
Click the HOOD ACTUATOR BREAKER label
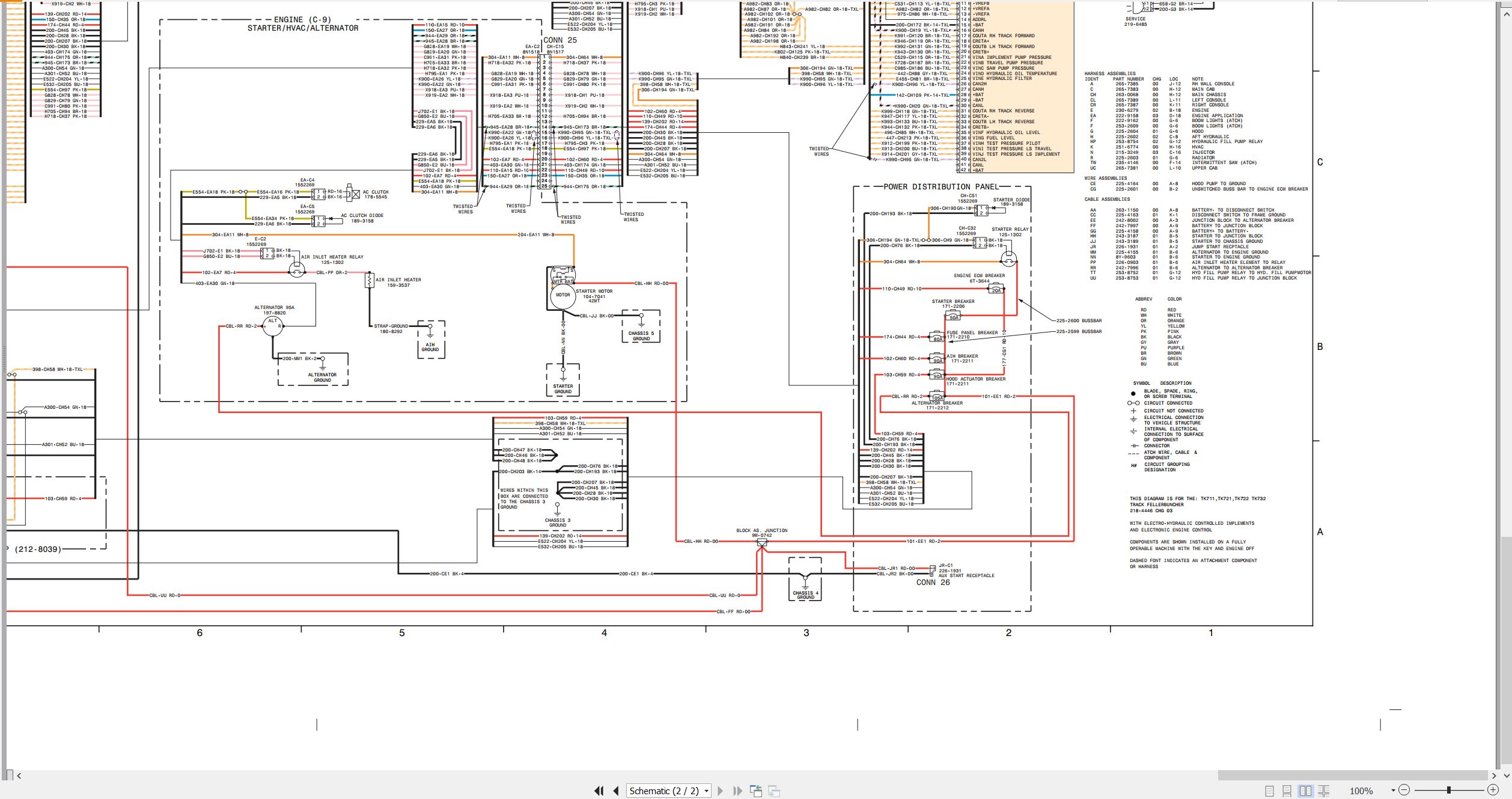pyautogui.click(x=975, y=379)
